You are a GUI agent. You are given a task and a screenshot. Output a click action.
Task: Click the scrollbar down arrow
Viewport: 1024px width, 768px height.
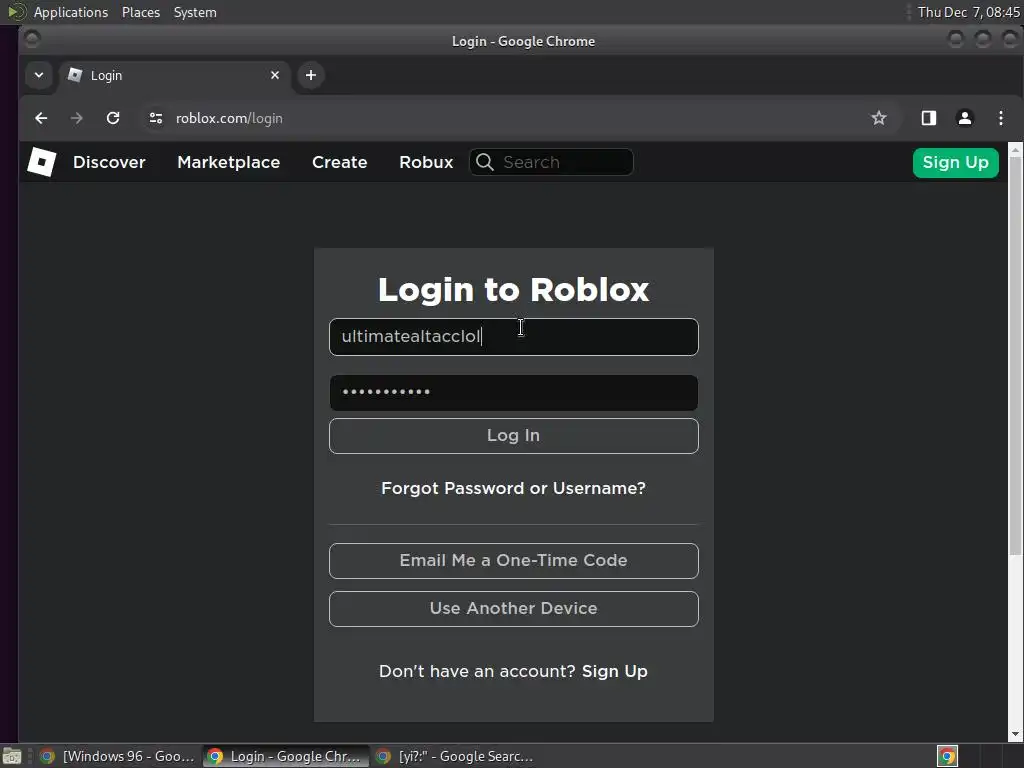[1015, 735]
